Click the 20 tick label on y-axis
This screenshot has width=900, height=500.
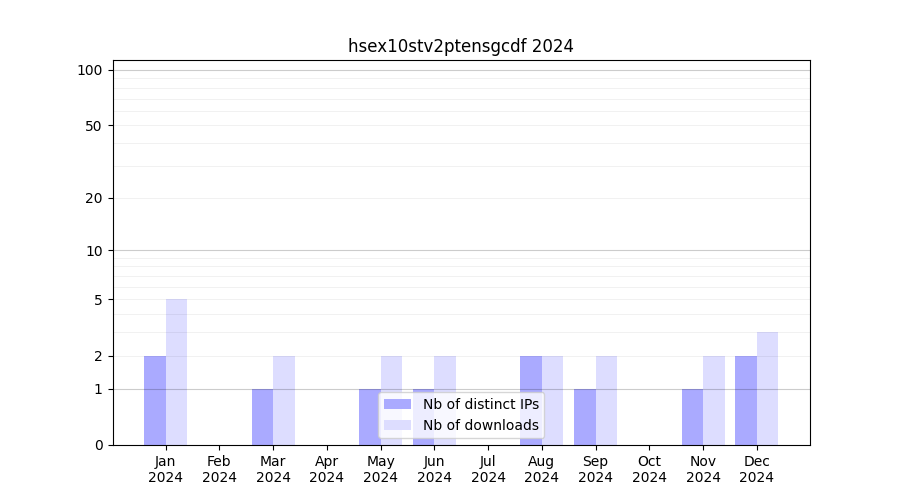(94, 198)
